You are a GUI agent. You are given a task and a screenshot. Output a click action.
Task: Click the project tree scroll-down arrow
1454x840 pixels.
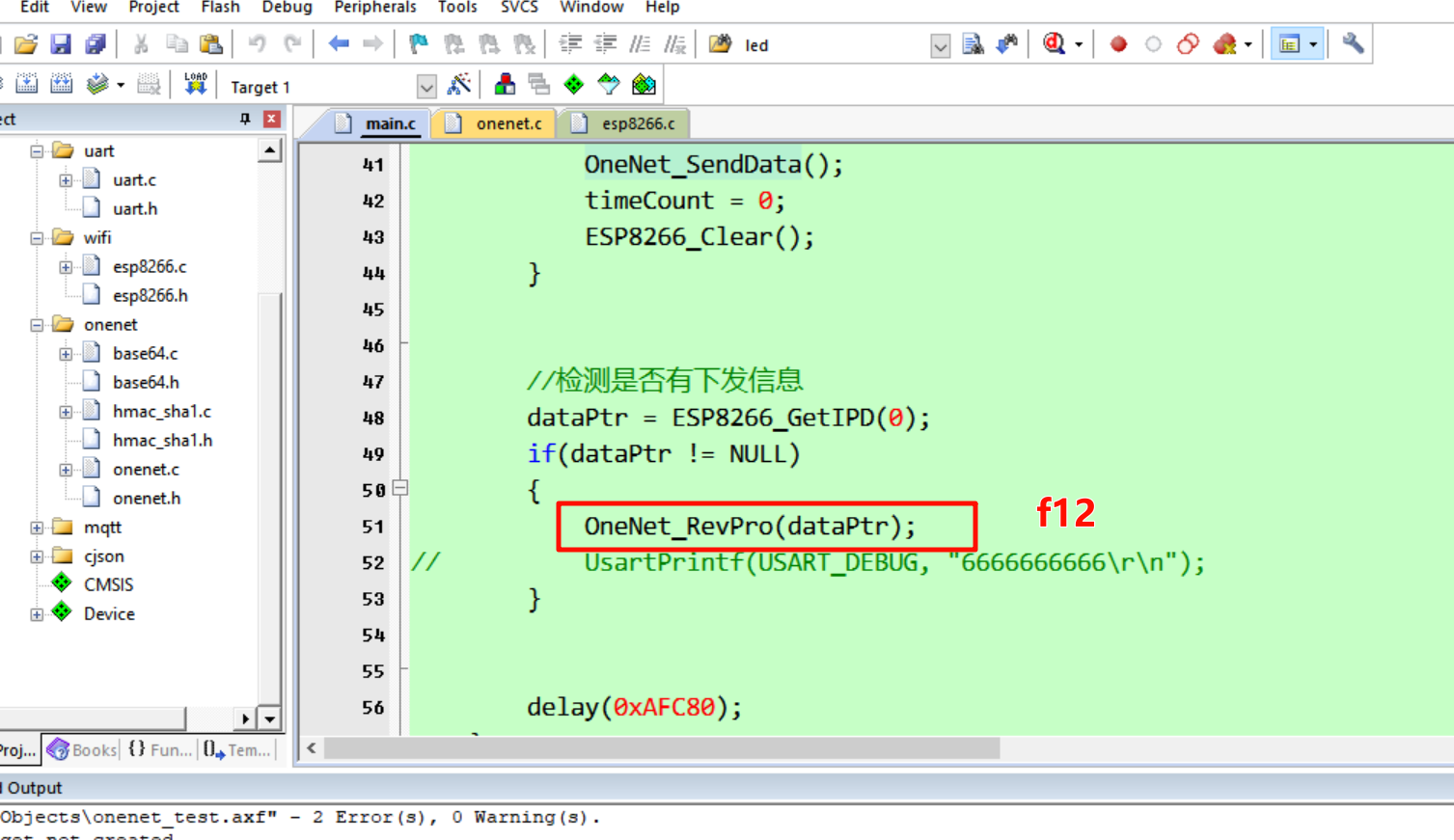pyautogui.click(x=270, y=718)
